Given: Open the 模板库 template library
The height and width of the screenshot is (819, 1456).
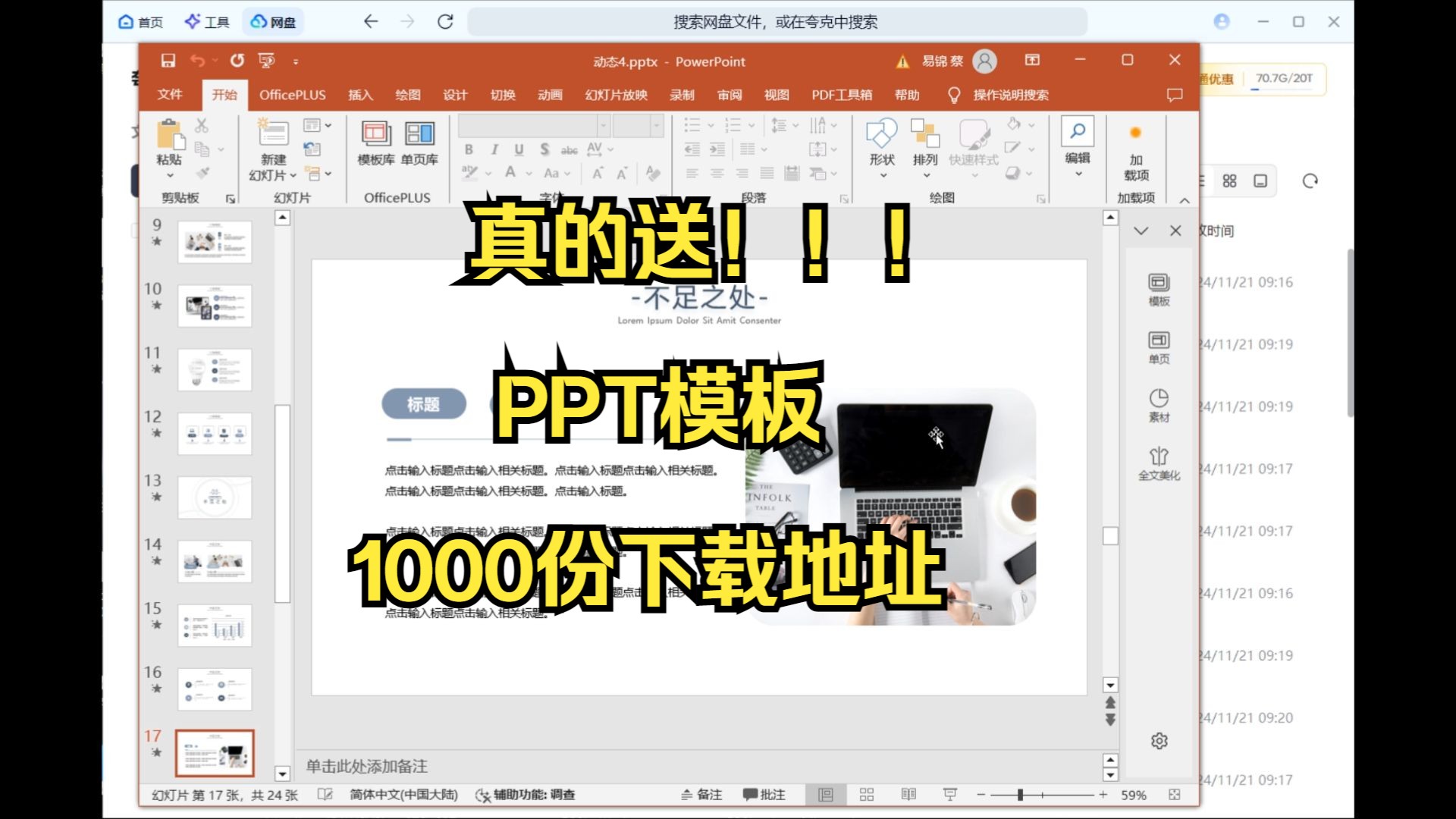Looking at the screenshot, I should pyautogui.click(x=376, y=143).
